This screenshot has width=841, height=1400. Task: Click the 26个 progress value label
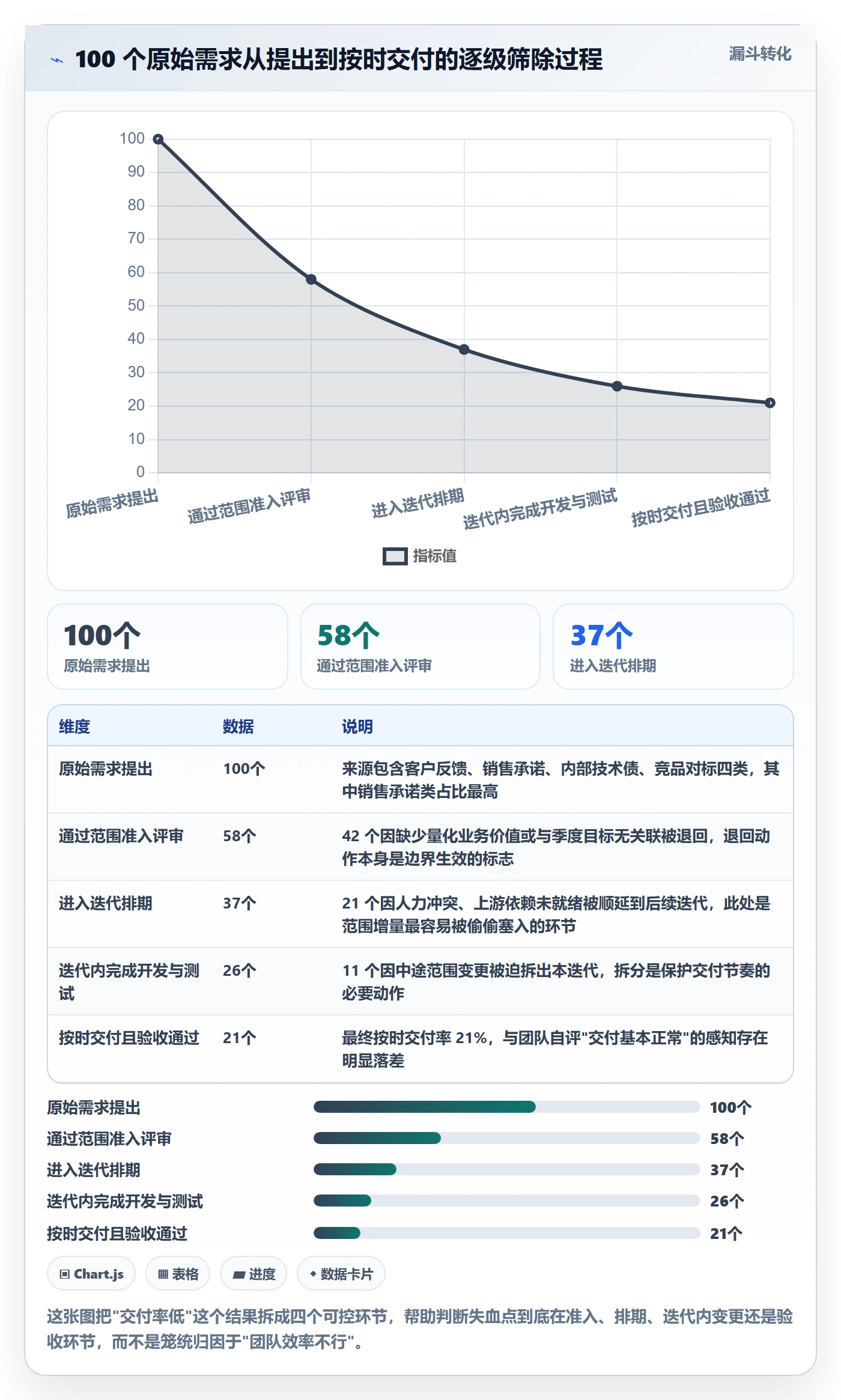727,1201
